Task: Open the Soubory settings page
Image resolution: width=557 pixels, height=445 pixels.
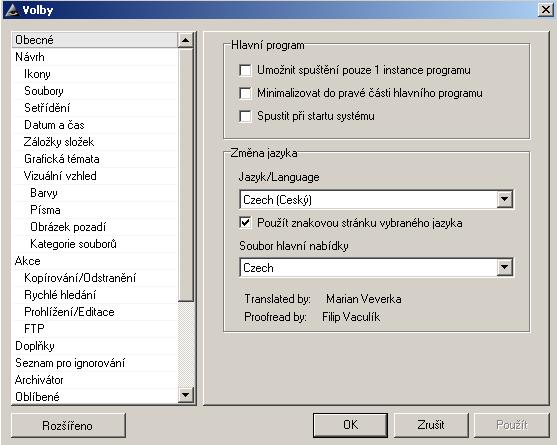Action: 94,91
